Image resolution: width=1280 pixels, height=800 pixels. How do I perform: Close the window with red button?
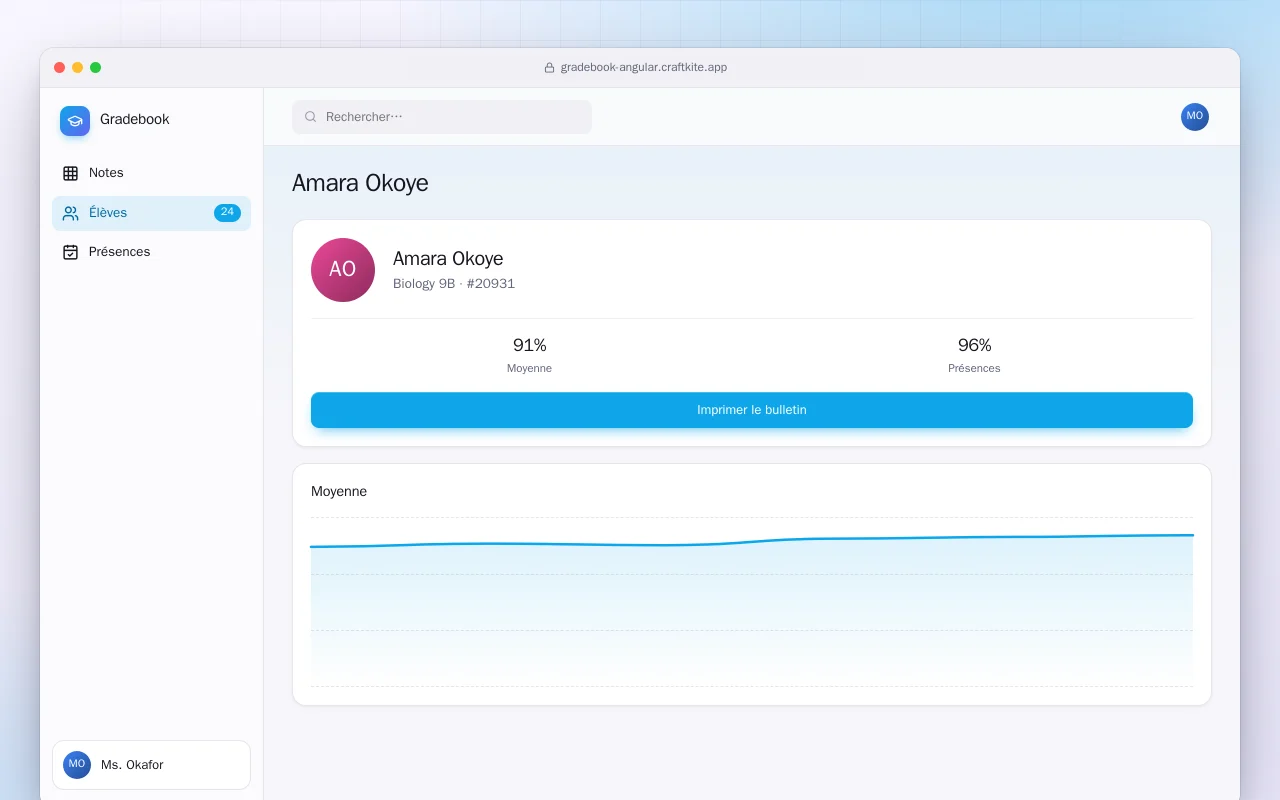click(60, 68)
